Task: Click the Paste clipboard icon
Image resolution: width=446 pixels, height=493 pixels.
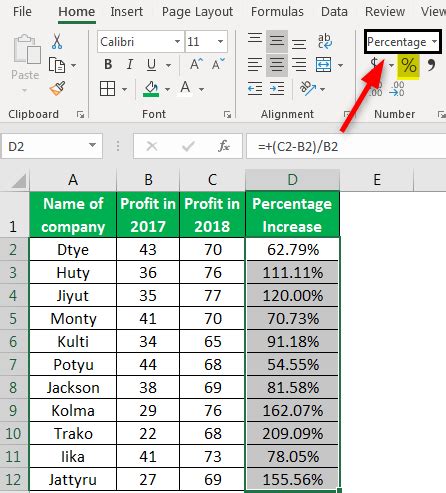Action: point(27,50)
